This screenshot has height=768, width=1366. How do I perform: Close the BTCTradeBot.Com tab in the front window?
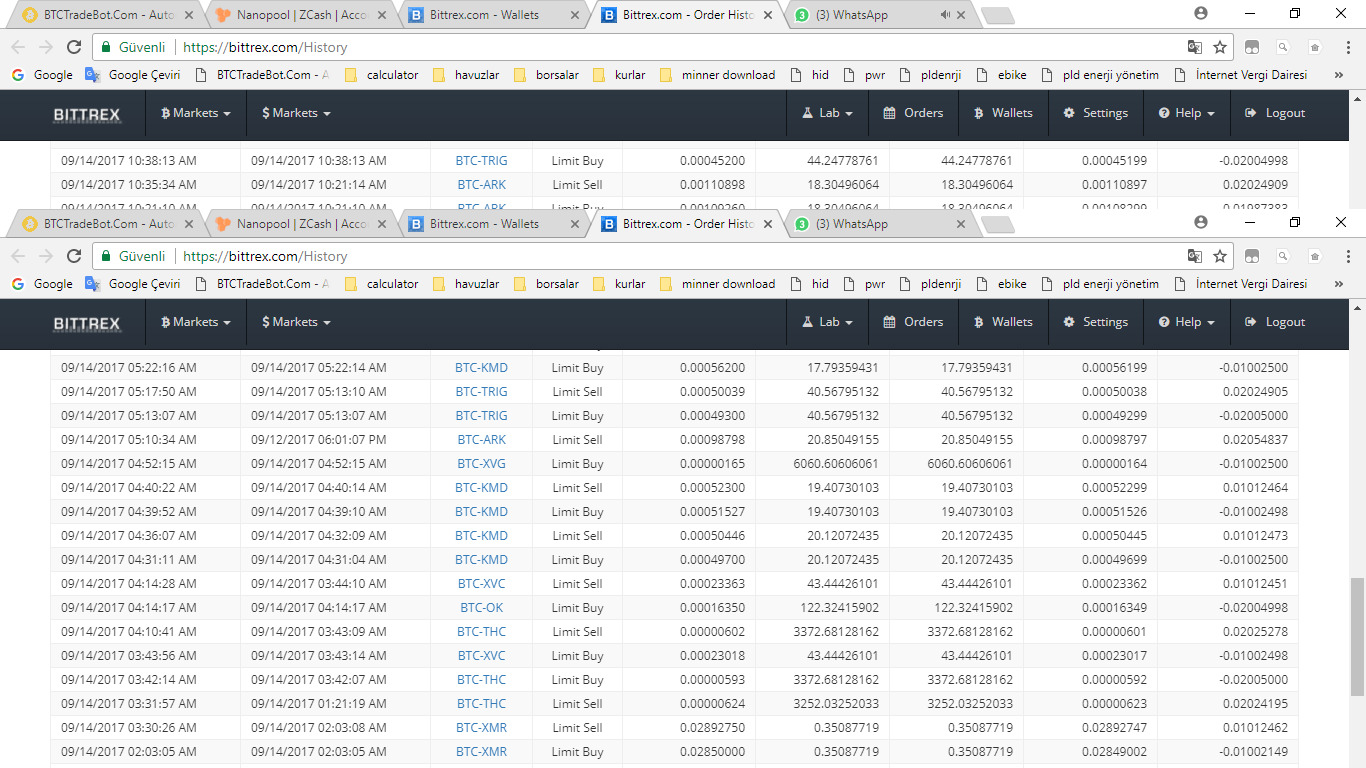pos(188,224)
